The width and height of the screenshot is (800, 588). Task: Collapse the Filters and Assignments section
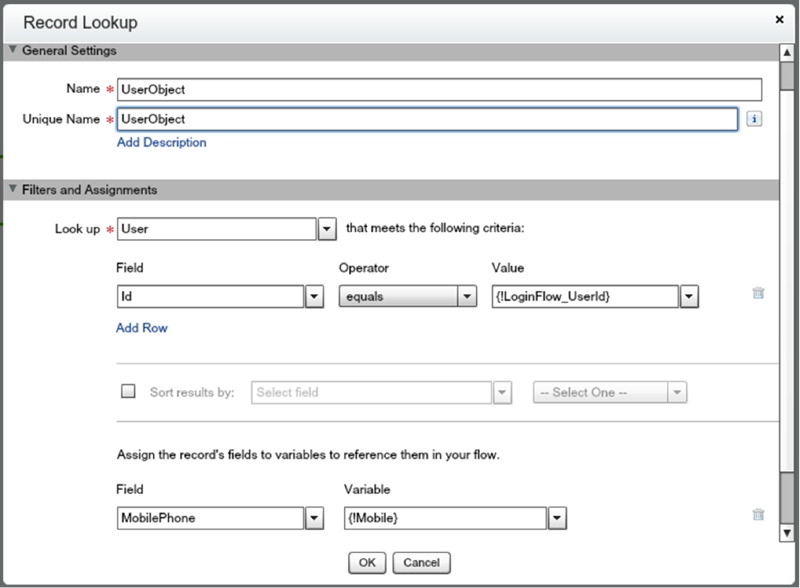click(x=12, y=189)
